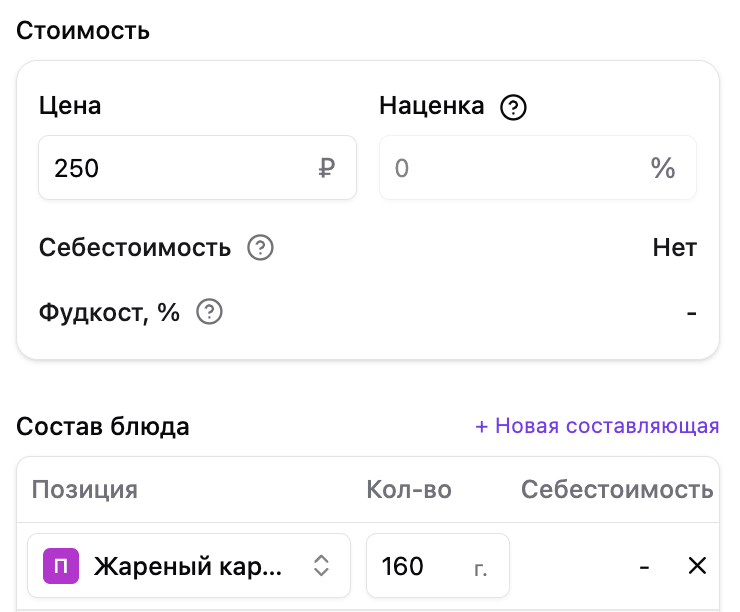The height and width of the screenshot is (612, 740).
Task: Click the question mark icon beside Фудкост, %
Action: (x=210, y=312)
